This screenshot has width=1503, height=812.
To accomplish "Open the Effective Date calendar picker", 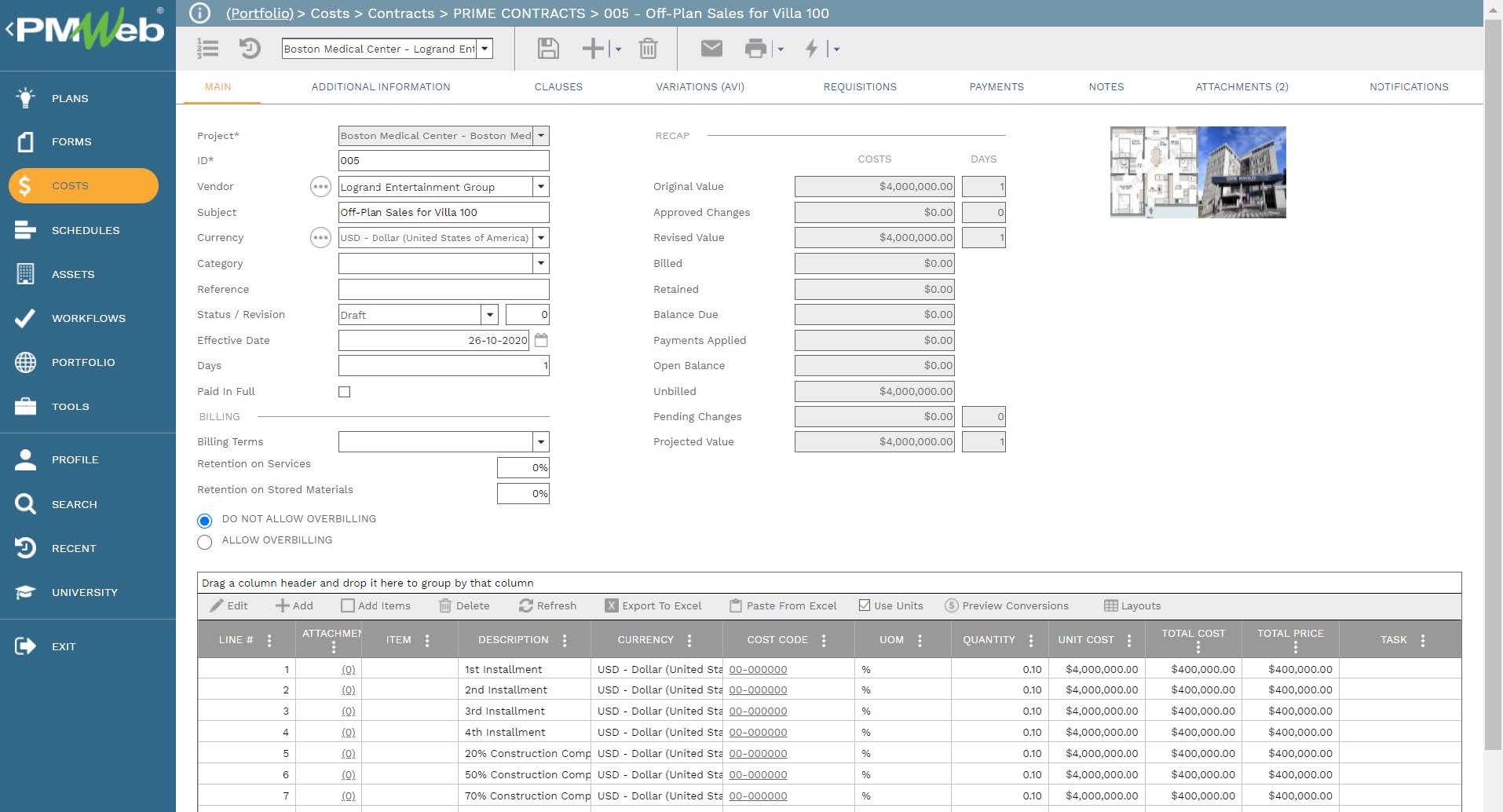I will pos(541,340).
